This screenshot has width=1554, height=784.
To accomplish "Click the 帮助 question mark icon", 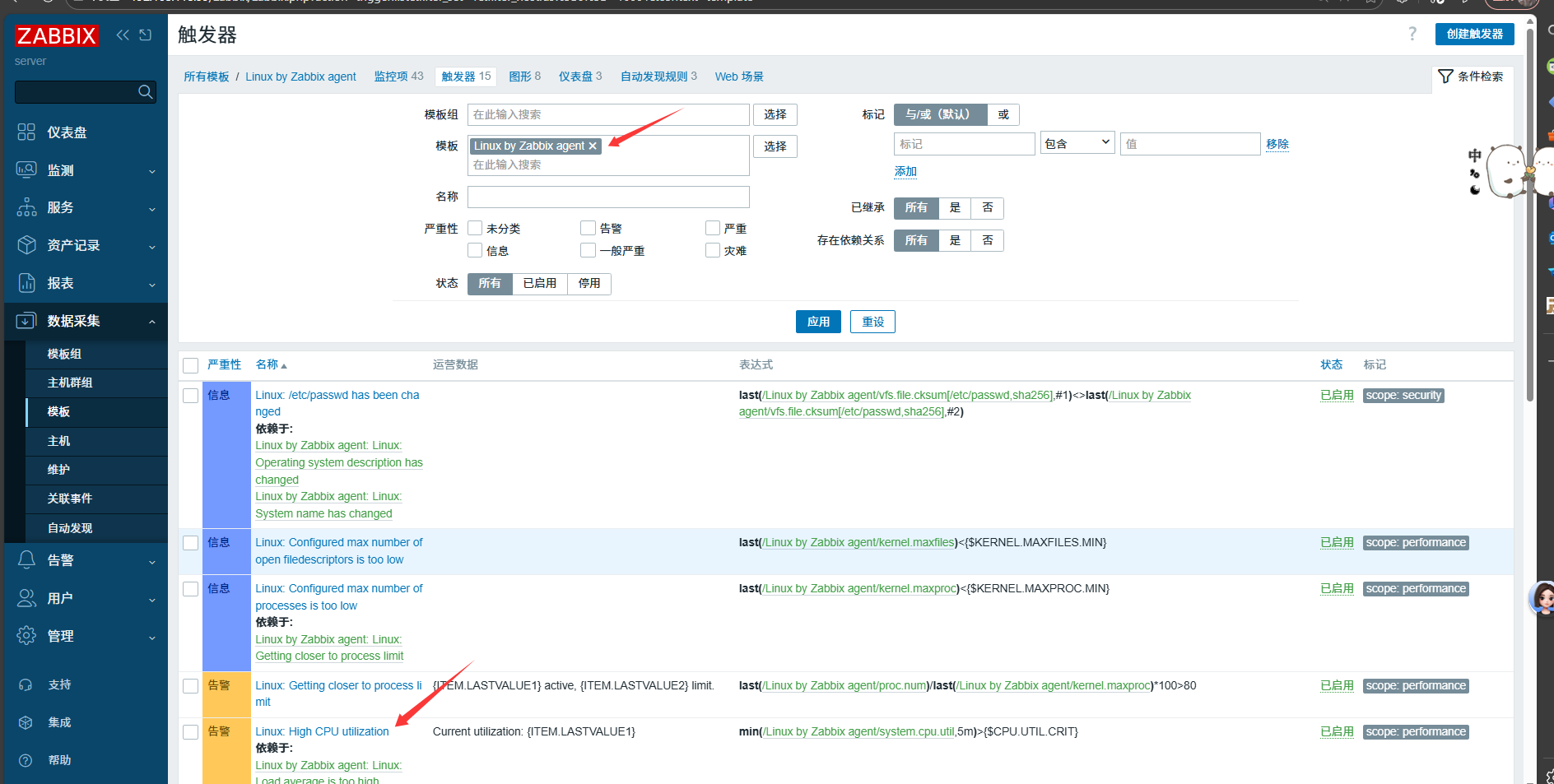I will [26, 760].
